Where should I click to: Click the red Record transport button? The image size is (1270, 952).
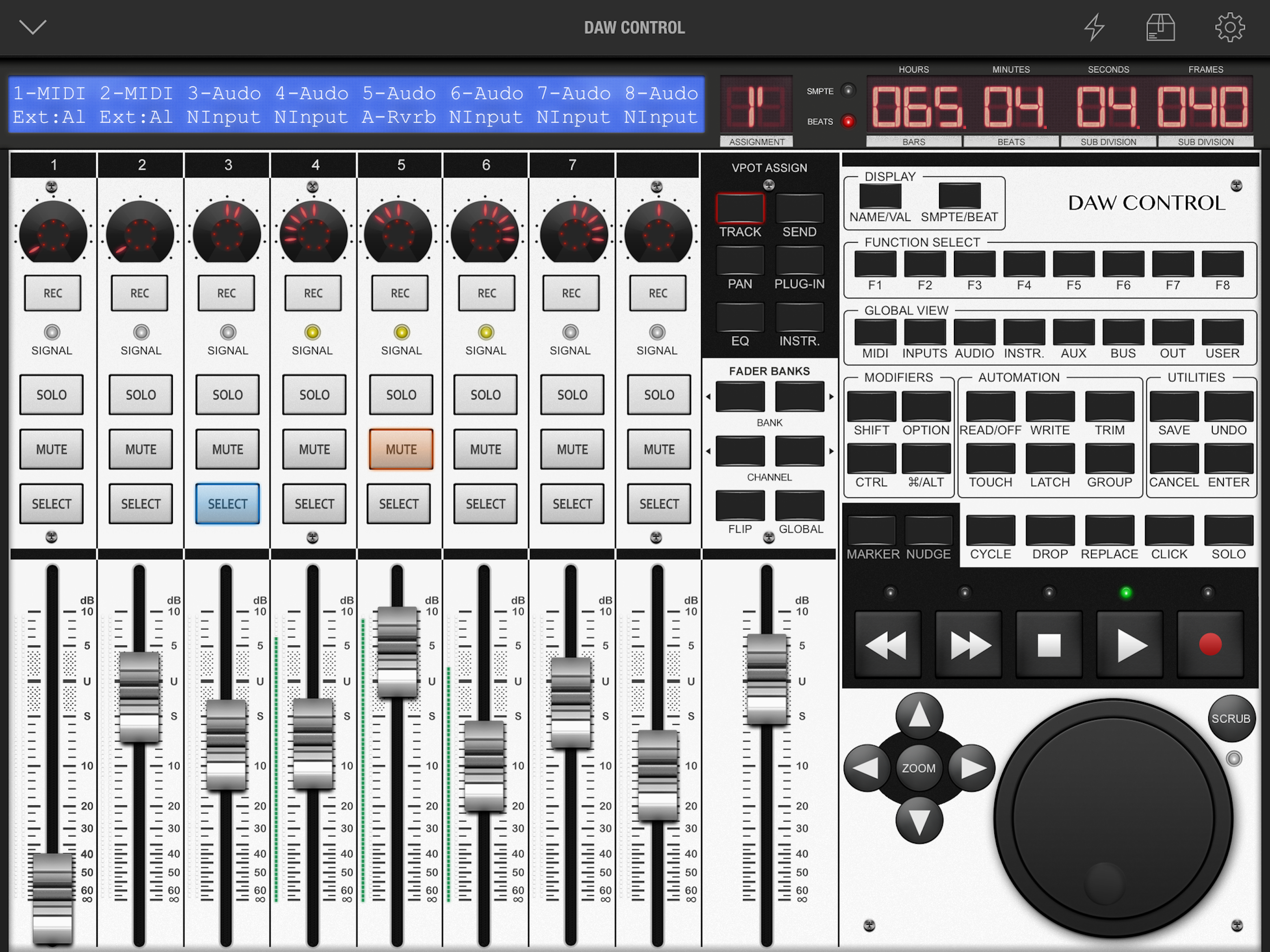1210,644
